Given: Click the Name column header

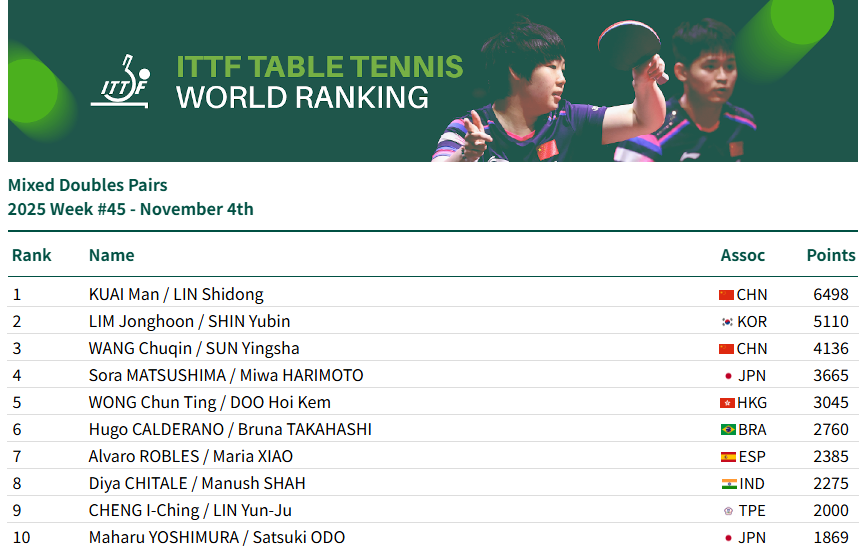Looking at the screenshot, I should click(111, 255).
